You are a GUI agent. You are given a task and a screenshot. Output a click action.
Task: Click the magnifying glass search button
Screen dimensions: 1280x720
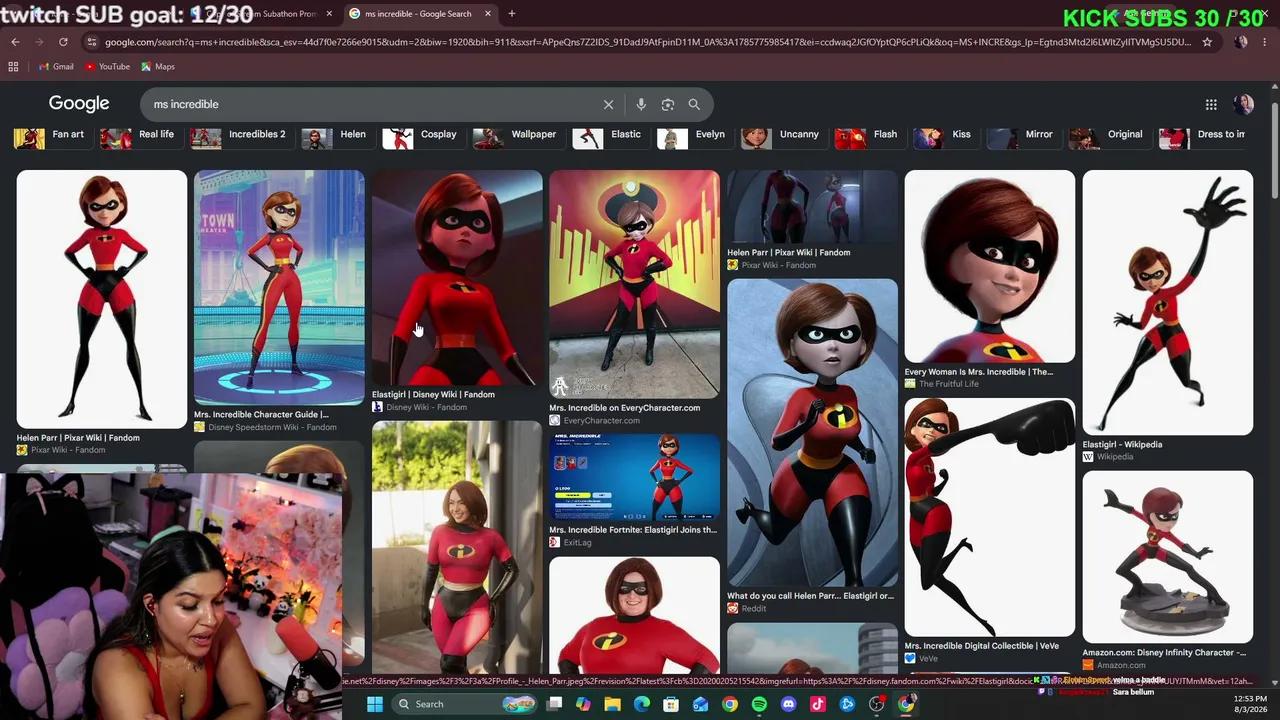pyautogui.click(x=694, y=104)
